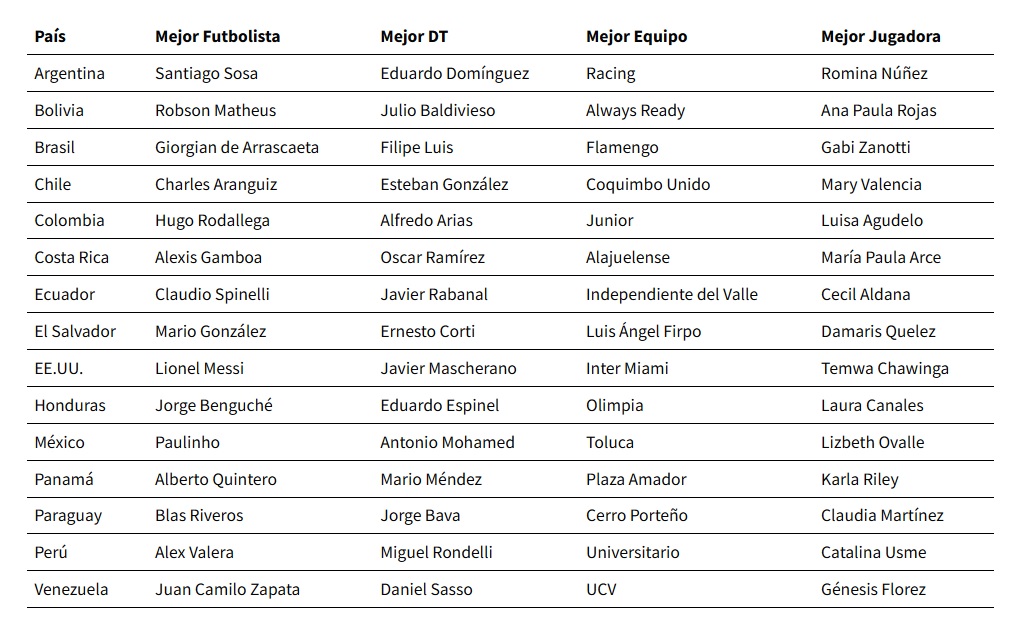Viewport: 1018px width, 636px height.
Task: Select the Independiente del Valle cell
Action: 671,294
